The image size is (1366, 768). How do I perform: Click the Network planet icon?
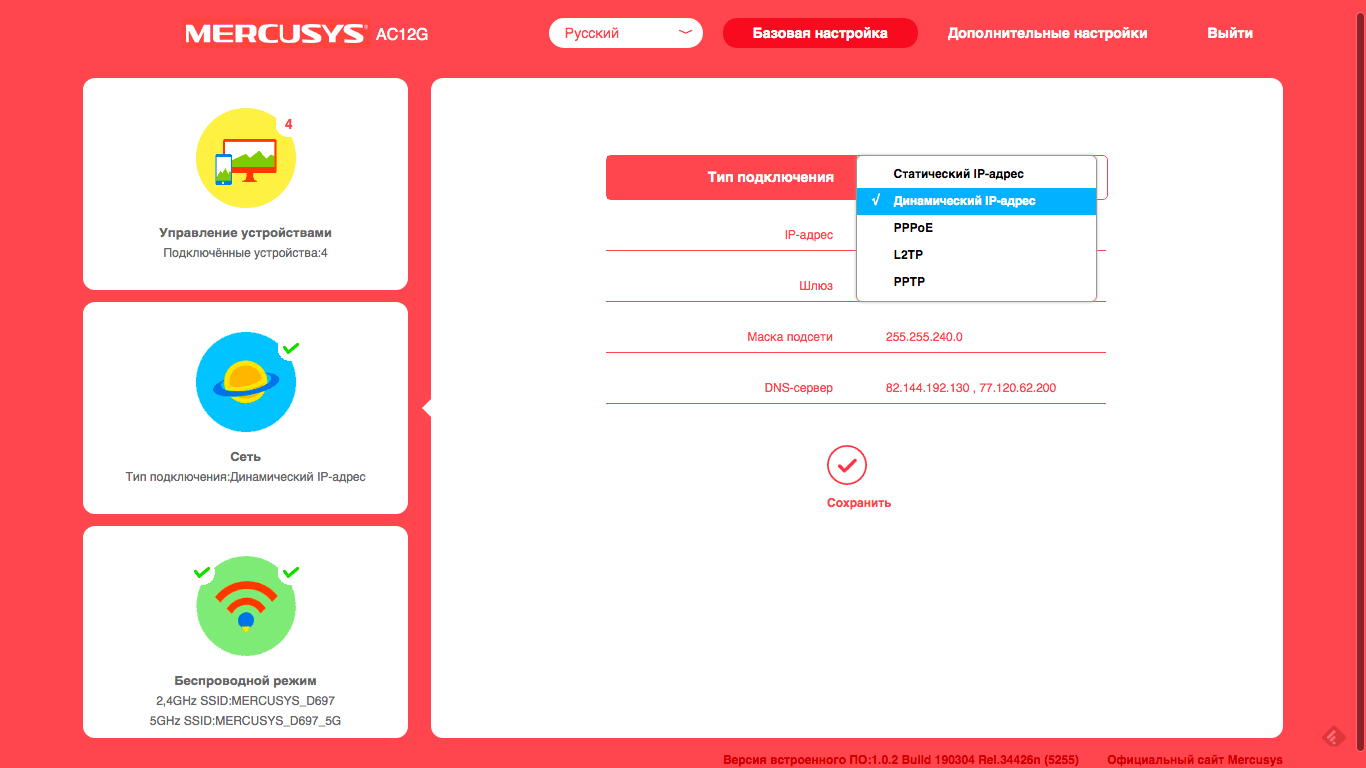click(x=245, y=382)
